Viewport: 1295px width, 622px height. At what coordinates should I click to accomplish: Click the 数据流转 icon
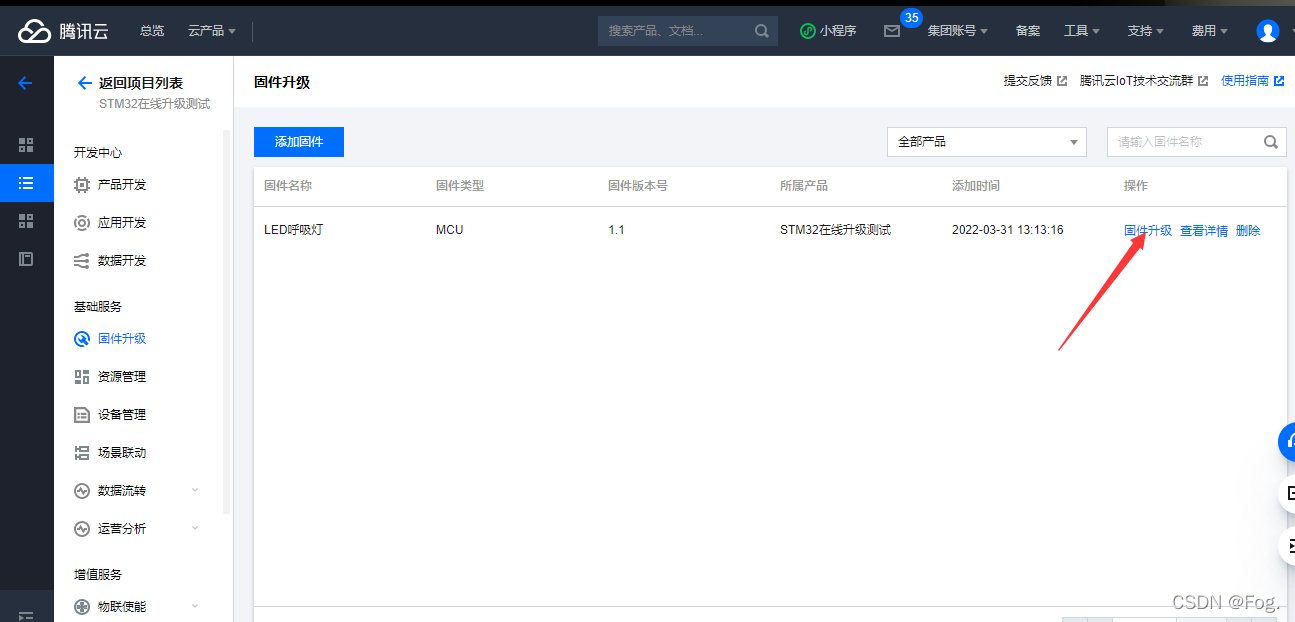(x=82, y=491)
